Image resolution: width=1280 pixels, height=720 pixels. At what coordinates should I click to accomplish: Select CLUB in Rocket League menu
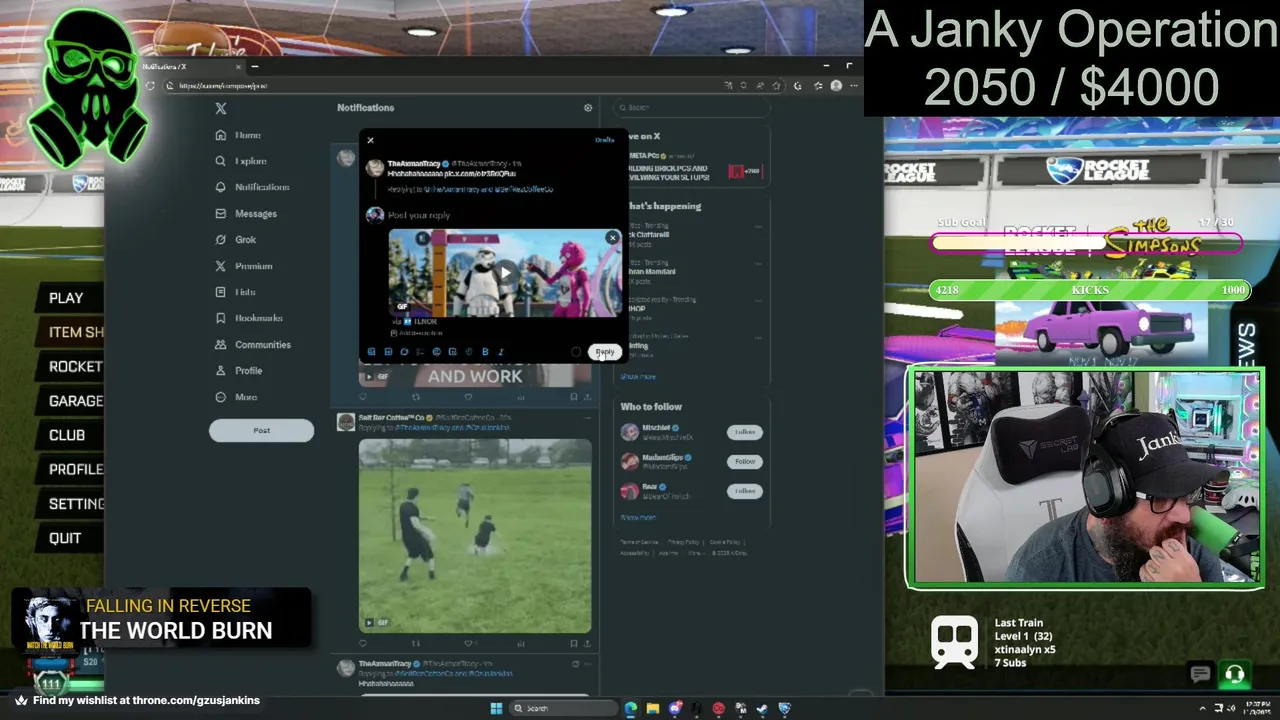[67, 435]
